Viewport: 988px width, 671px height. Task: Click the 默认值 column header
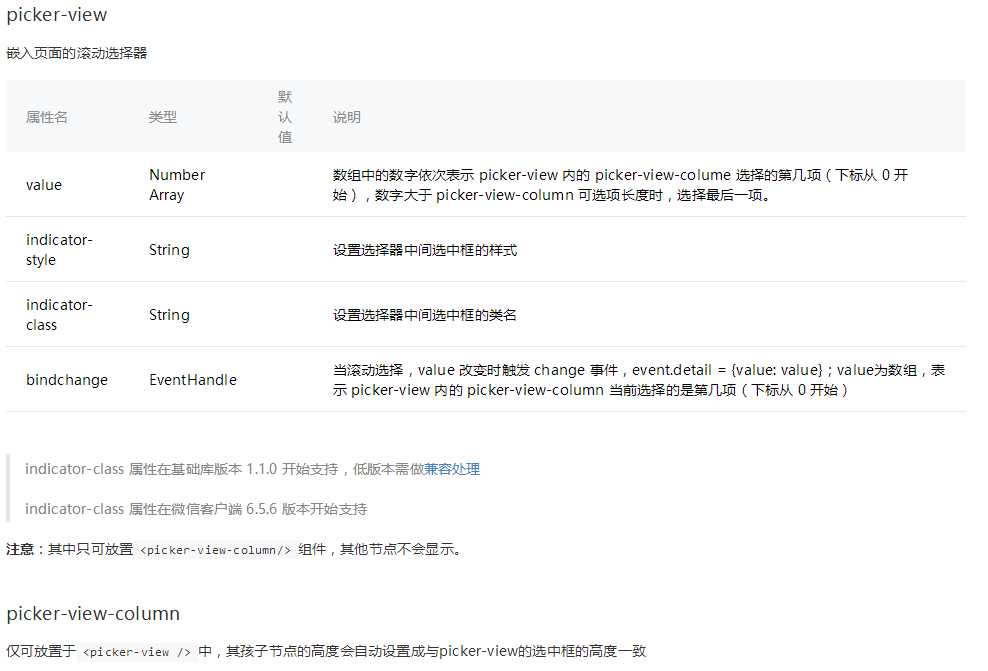coord(284,117)
